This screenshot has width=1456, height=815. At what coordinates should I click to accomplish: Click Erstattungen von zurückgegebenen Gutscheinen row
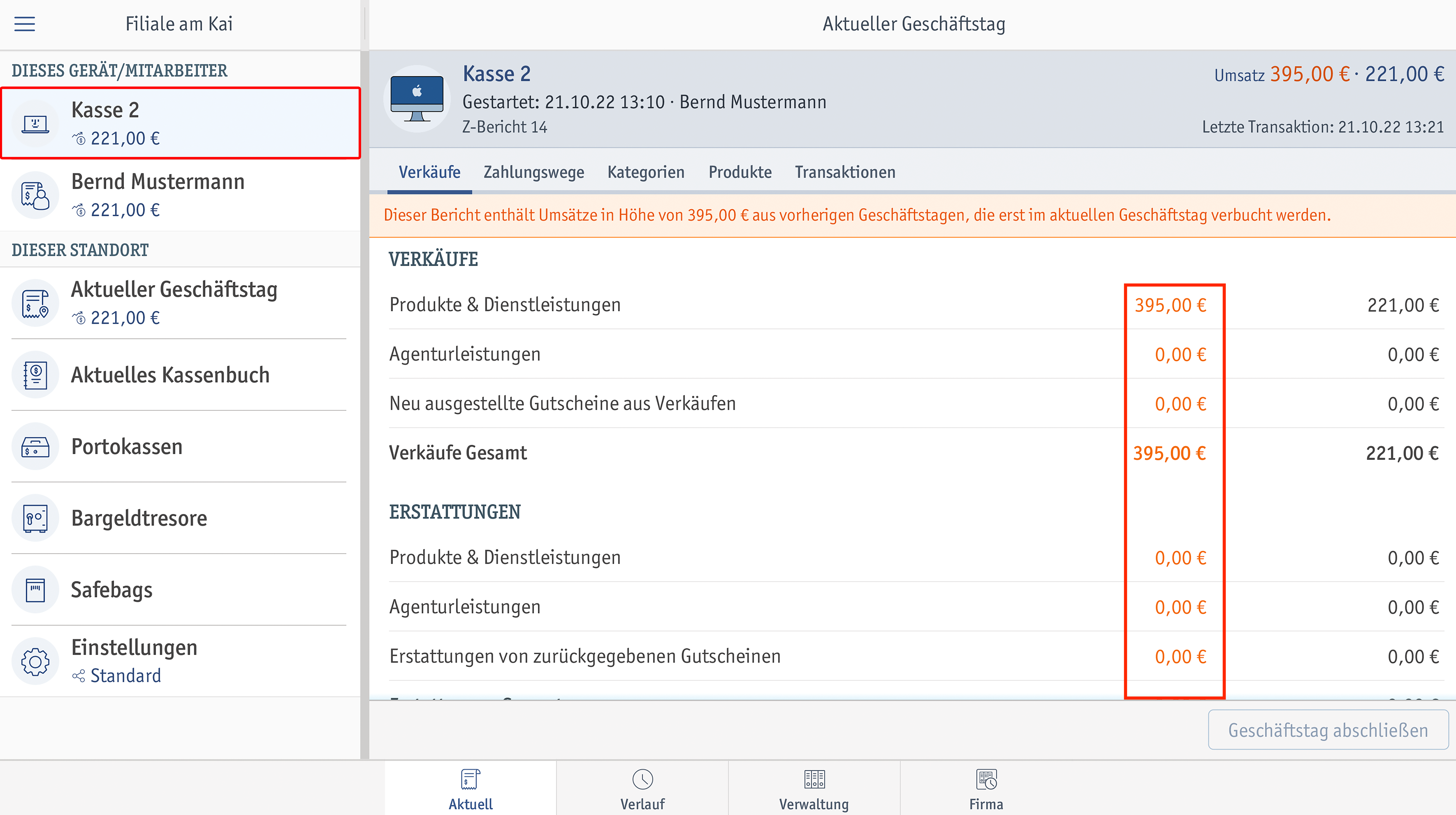point(916,656)
